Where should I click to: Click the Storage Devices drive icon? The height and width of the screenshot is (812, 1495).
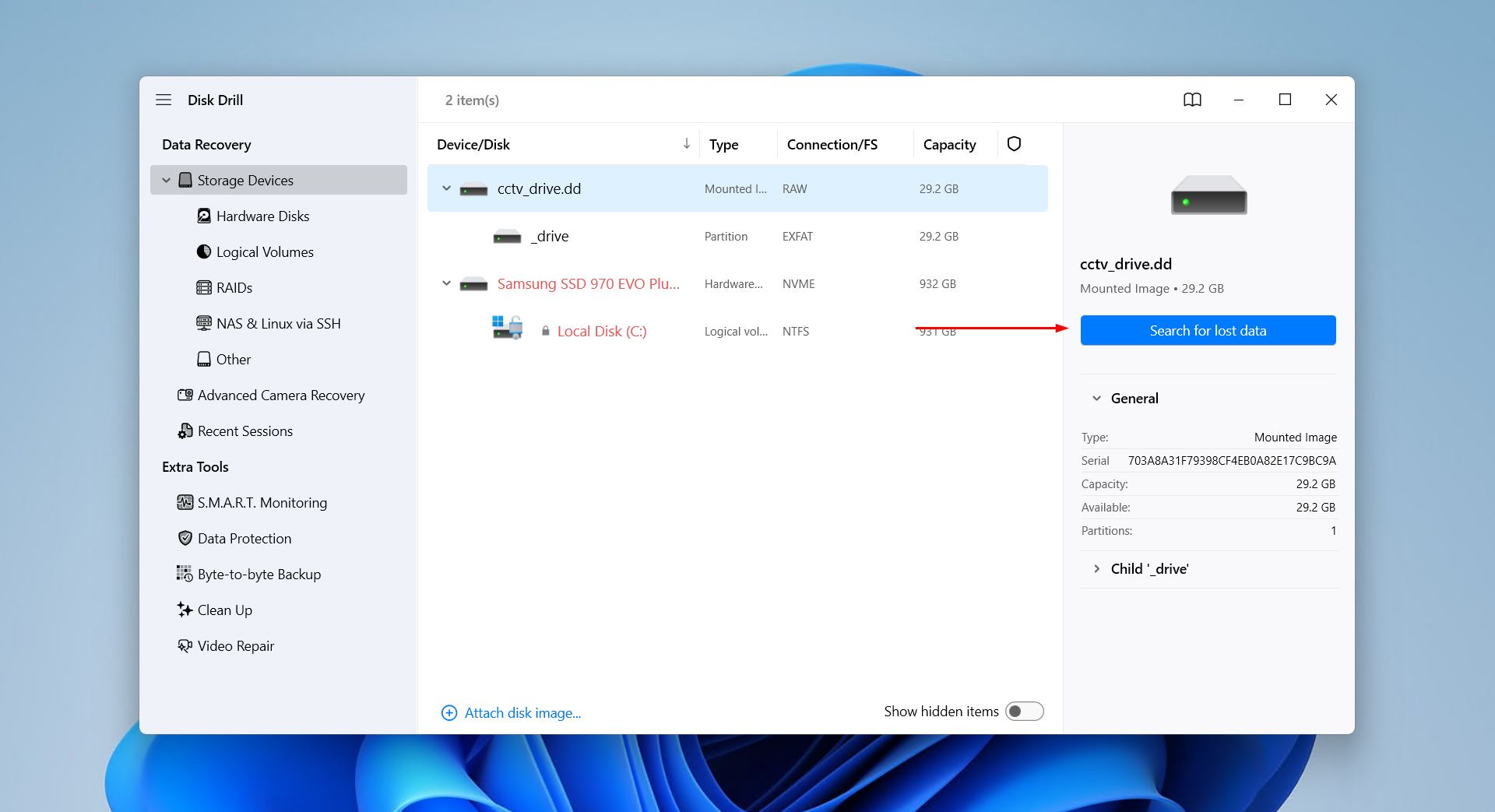tap(185, 180)
